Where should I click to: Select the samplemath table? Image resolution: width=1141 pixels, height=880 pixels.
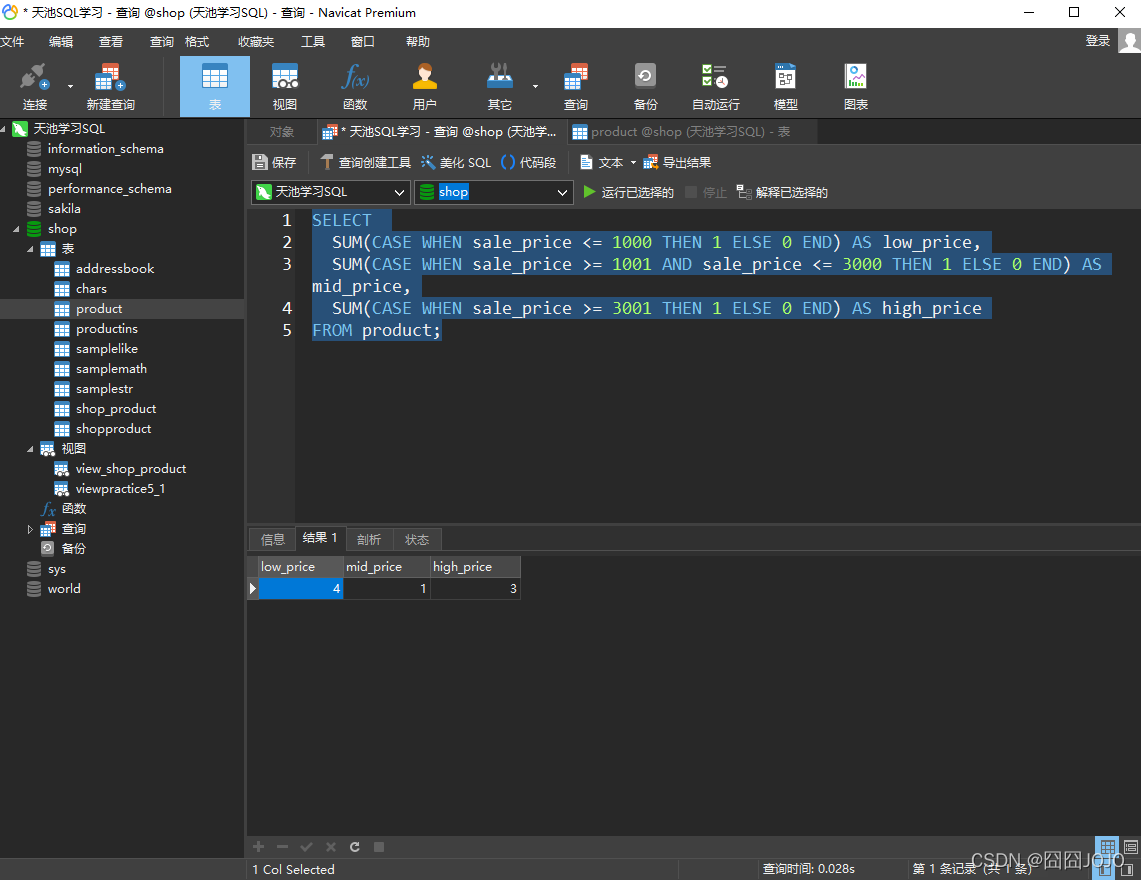[111, 369]
